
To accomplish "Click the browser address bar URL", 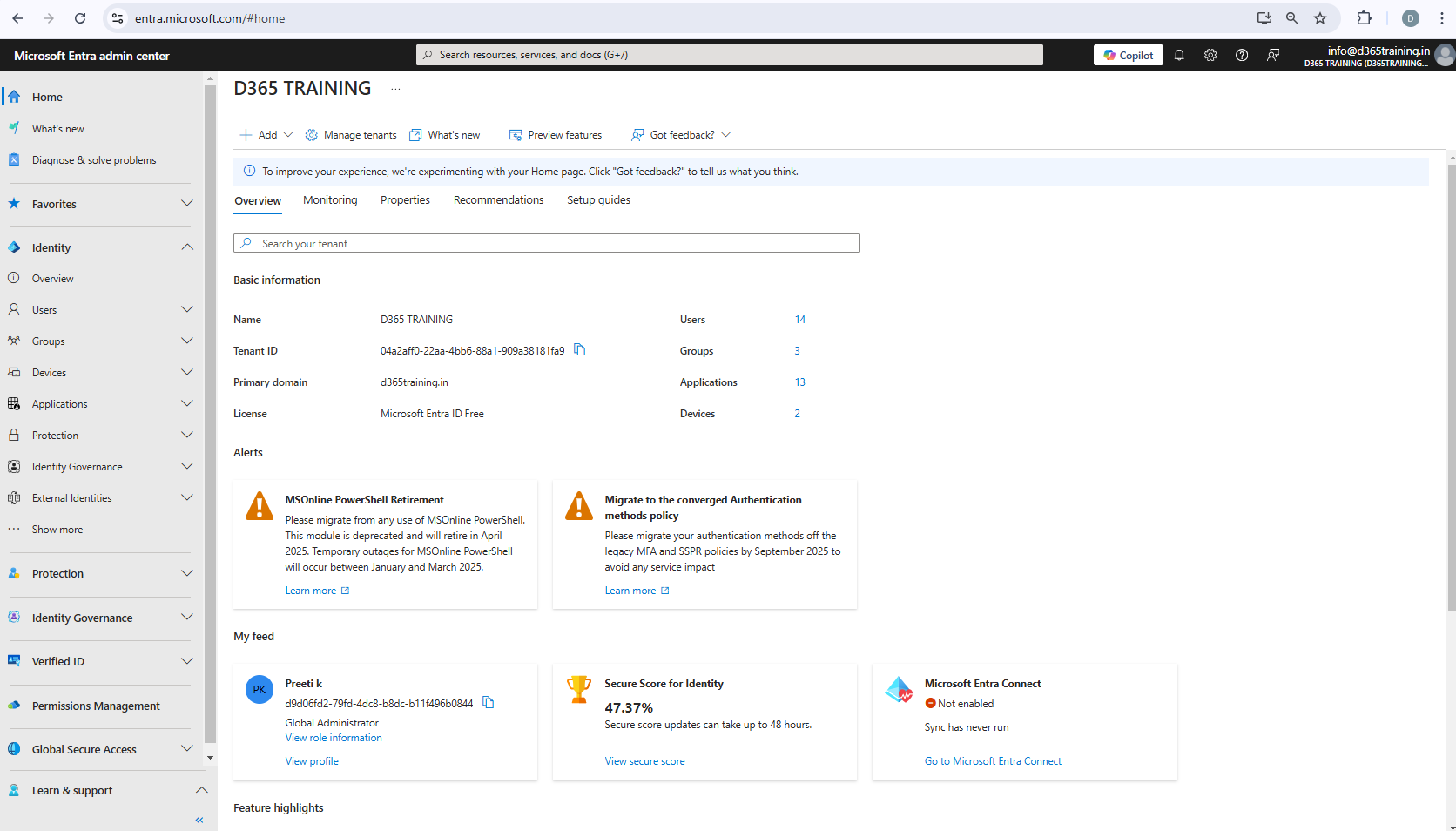I will pyautogui.click(x=210, y=18).
